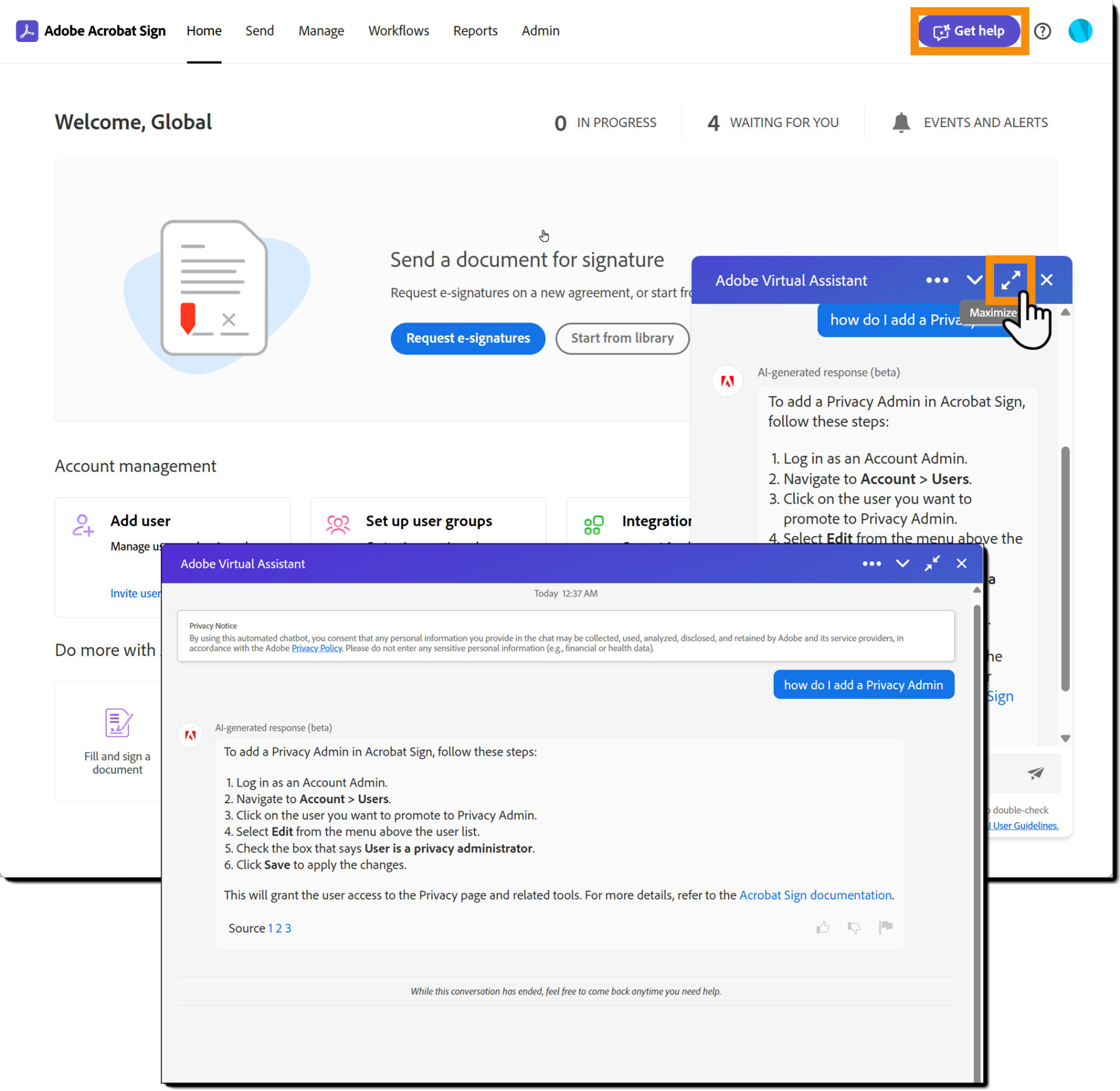Click the Add user person icon
The width and height of the screenshot is (1120, 1091).
tap(83, 525)
